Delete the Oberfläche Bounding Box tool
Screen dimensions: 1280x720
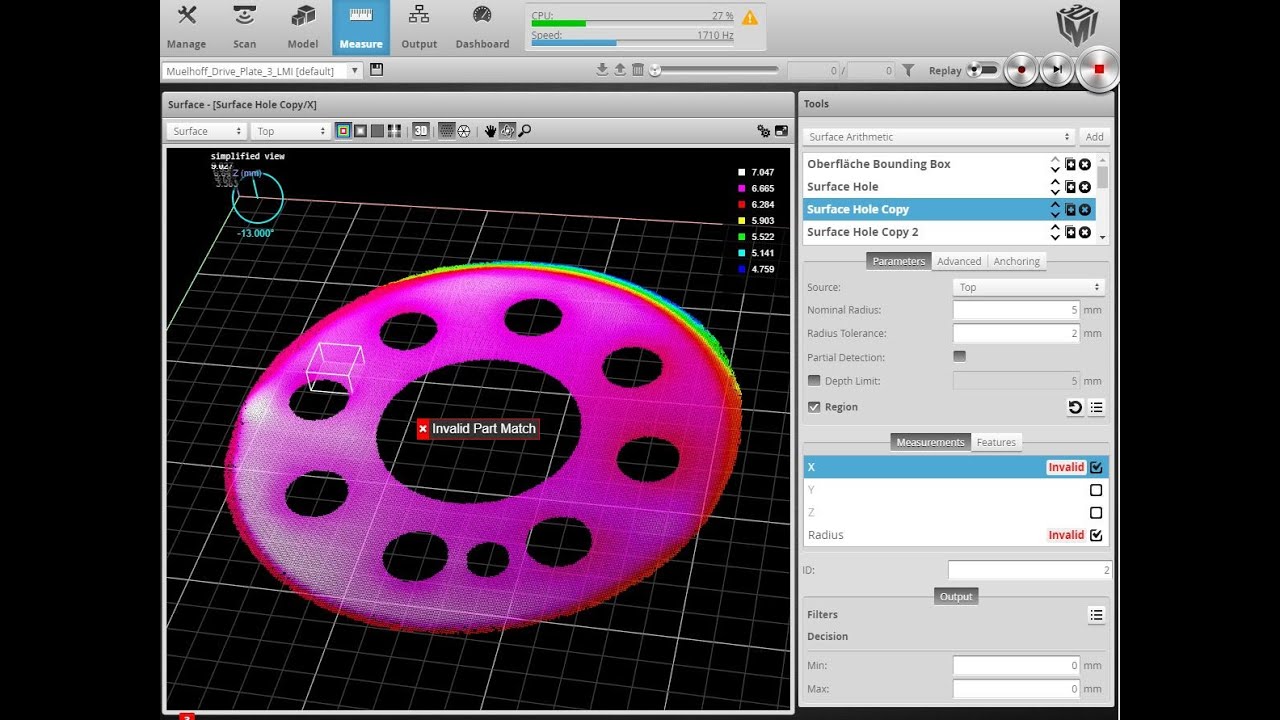[1085, 164]
